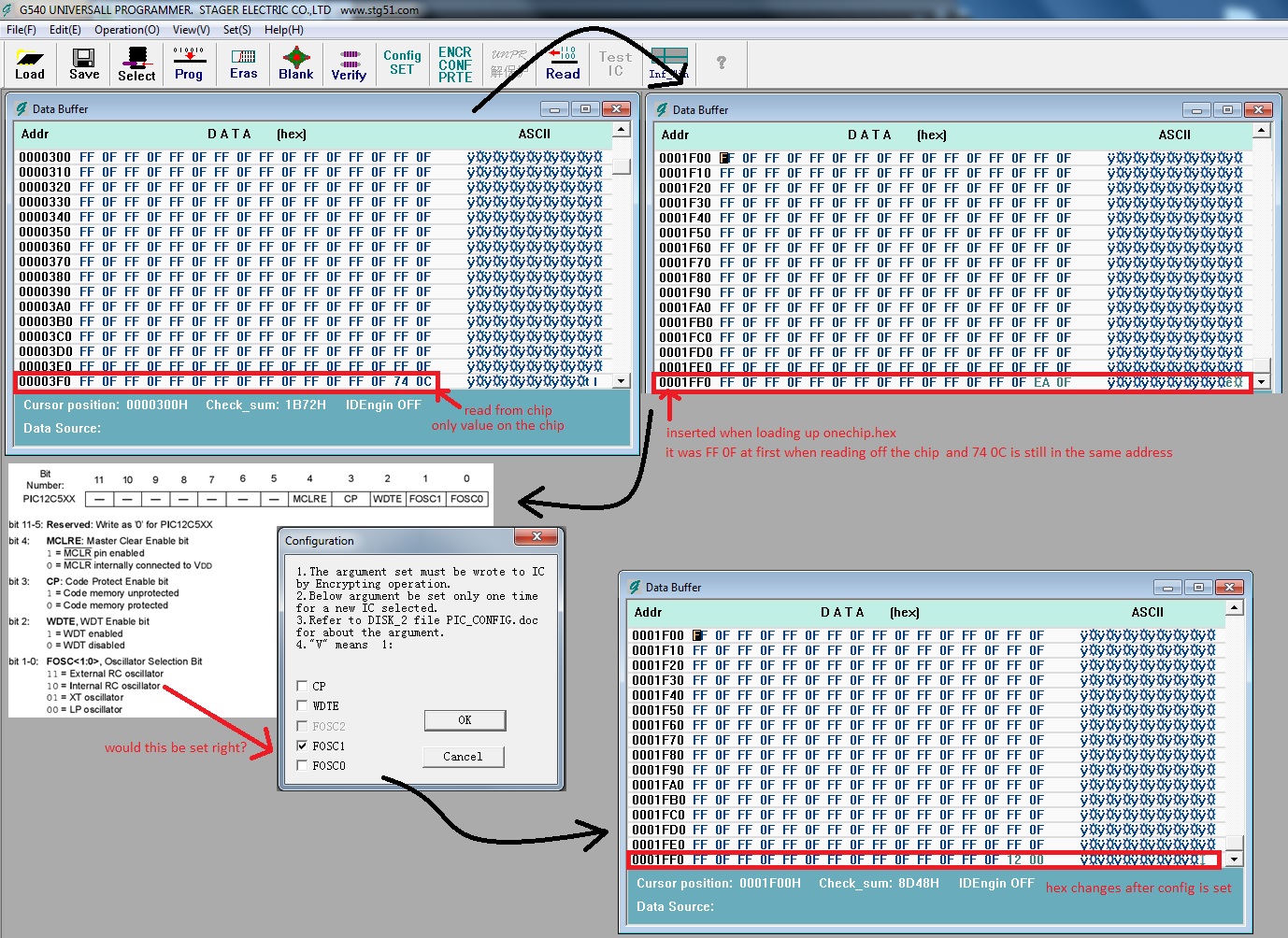Open the Set(S) menu
This screenshot has height=938, width=1288.
(236, 30)
